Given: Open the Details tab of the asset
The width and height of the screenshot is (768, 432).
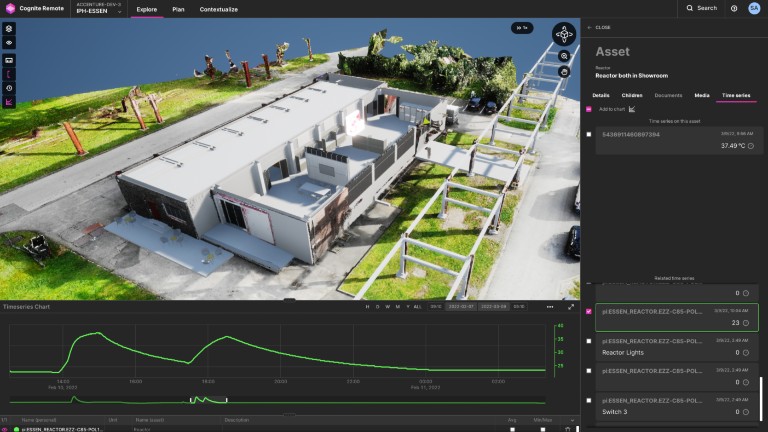Looking at the screenshot, I should pyautogui.click(x=600, y=96).
